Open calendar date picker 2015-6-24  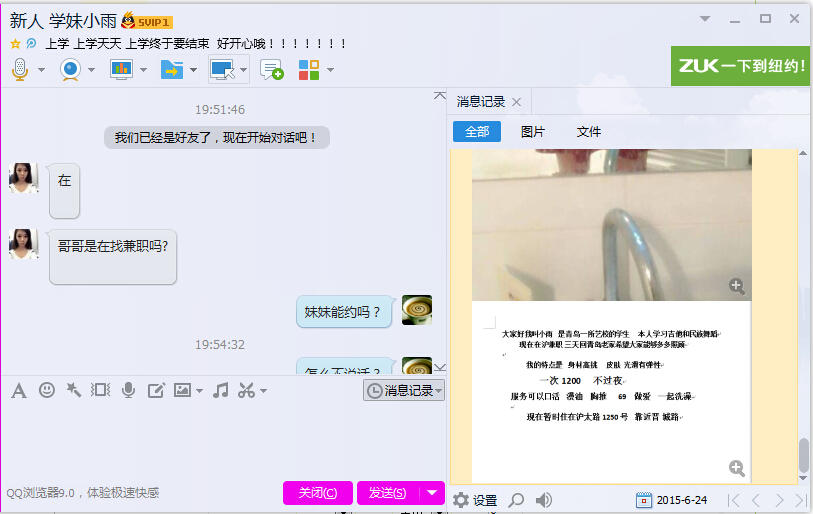[x=671, y=500]
